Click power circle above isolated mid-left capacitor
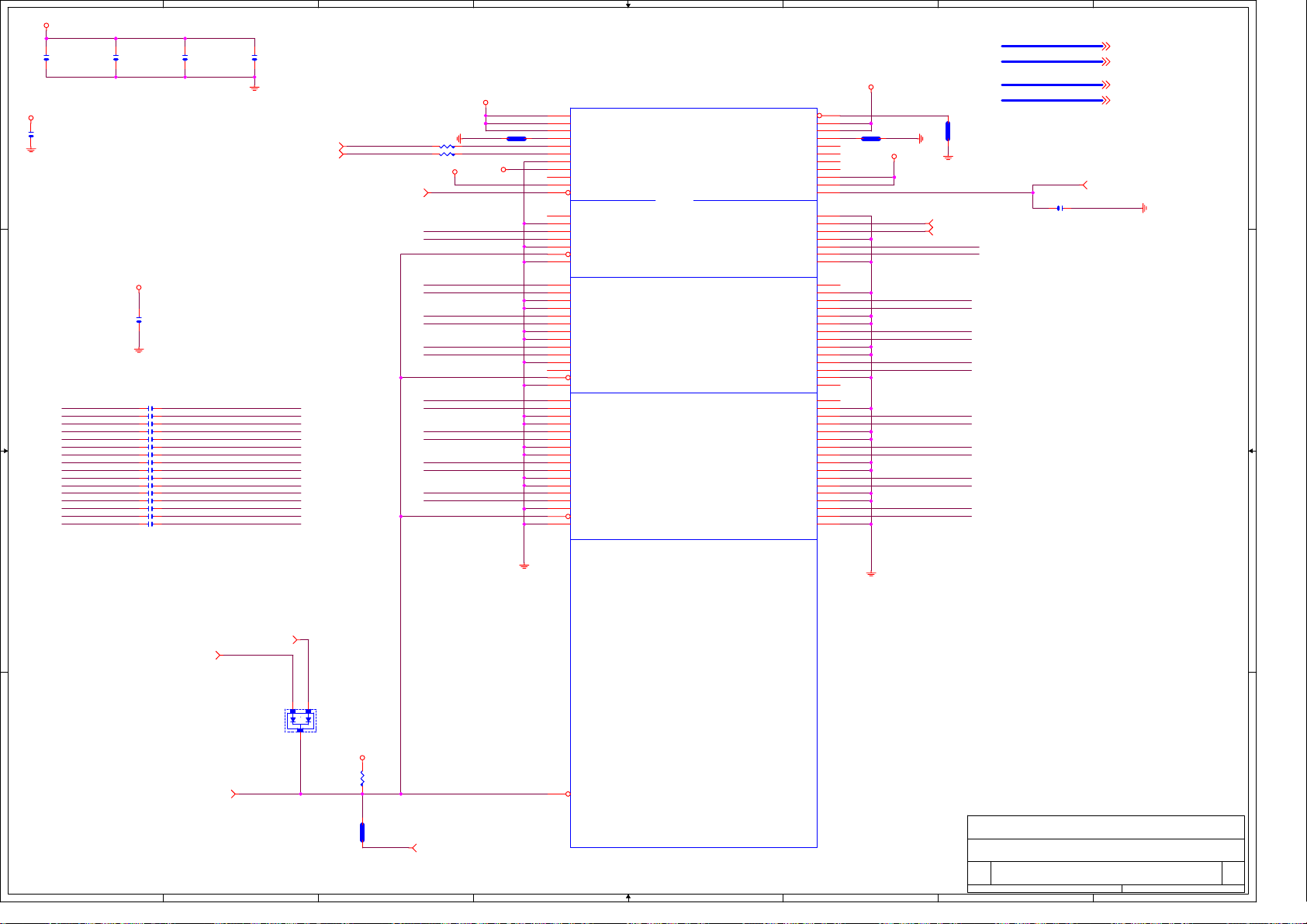 pos(139,288)
